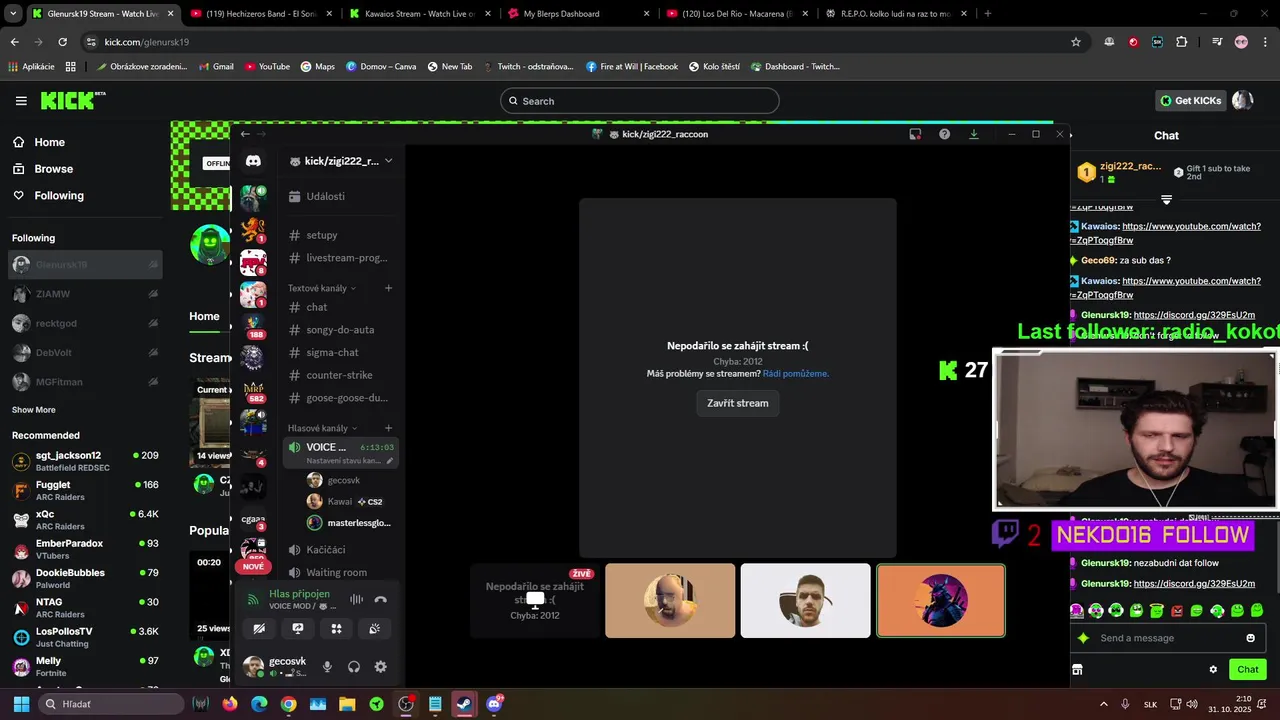Open Steam from taskbar
1280x720 pixels.
pyautogui.click(x=464, y=704)
